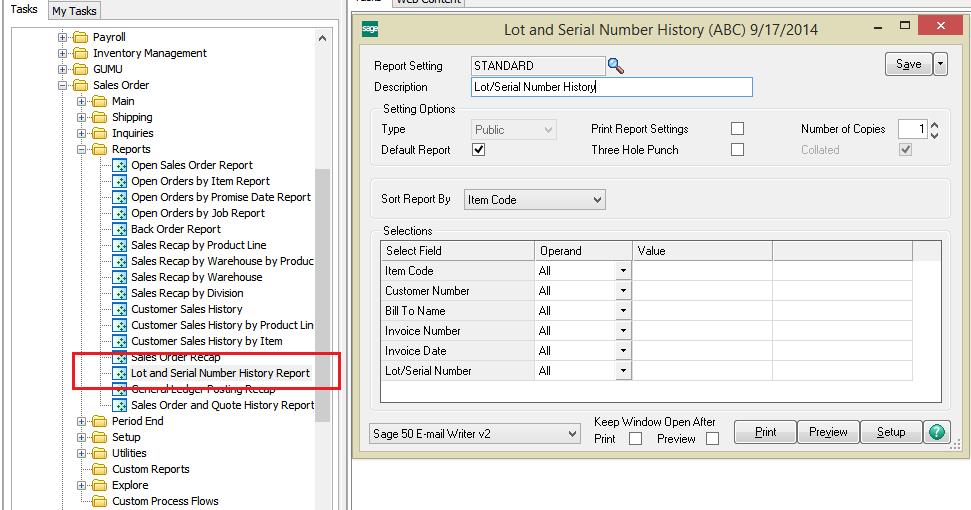Click the Custom Reports folder icon
The height and width of the screenshot is (510, 971).
click(x=100, y=469)
